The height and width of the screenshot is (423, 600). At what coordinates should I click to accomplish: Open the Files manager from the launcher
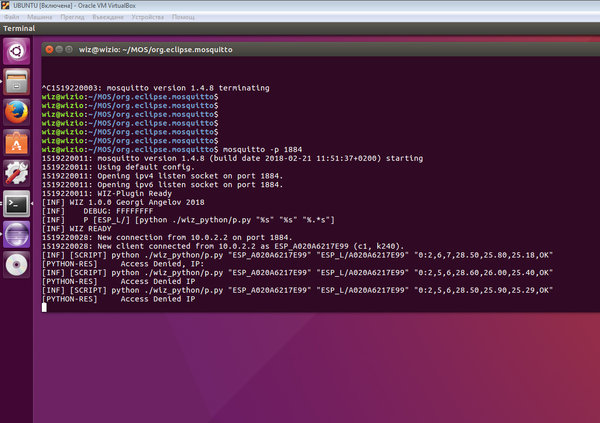[16, 82]
